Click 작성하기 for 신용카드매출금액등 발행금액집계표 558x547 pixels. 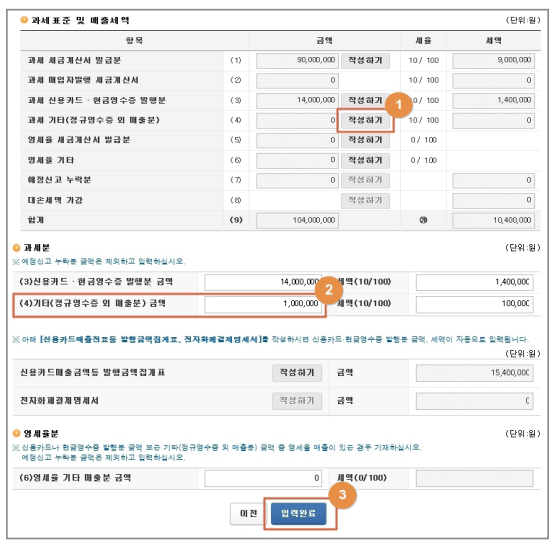click(297, 373)
